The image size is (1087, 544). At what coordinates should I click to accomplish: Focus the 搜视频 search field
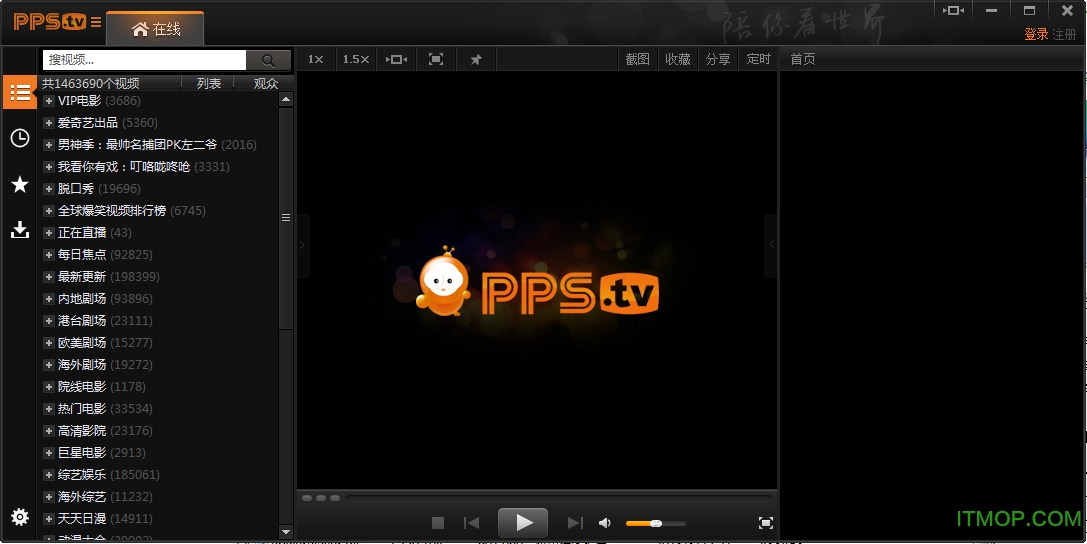144,60
